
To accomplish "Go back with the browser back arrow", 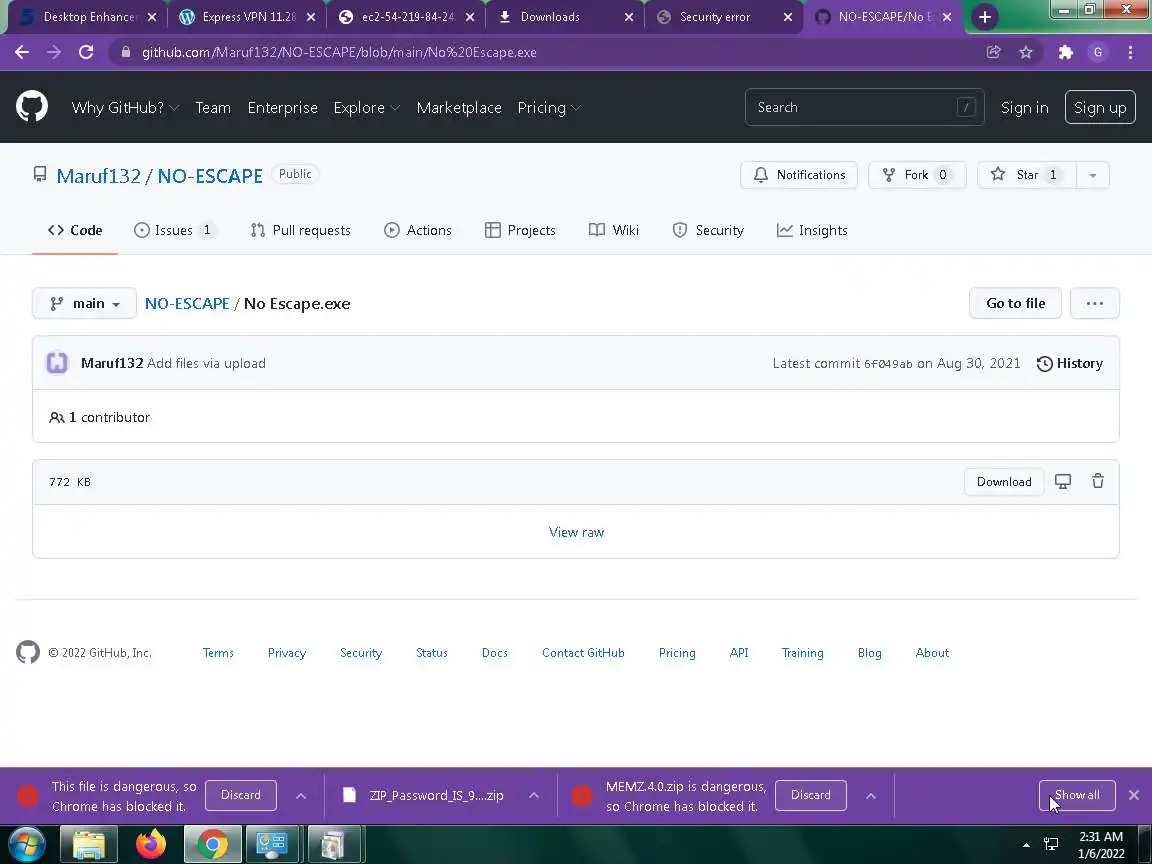I will click(22, 52).
